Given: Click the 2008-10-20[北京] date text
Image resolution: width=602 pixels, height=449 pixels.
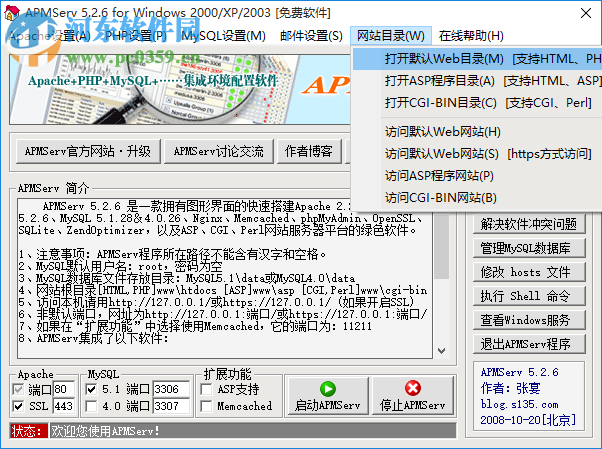Looking at the screenshot, I should click(528, 420).
